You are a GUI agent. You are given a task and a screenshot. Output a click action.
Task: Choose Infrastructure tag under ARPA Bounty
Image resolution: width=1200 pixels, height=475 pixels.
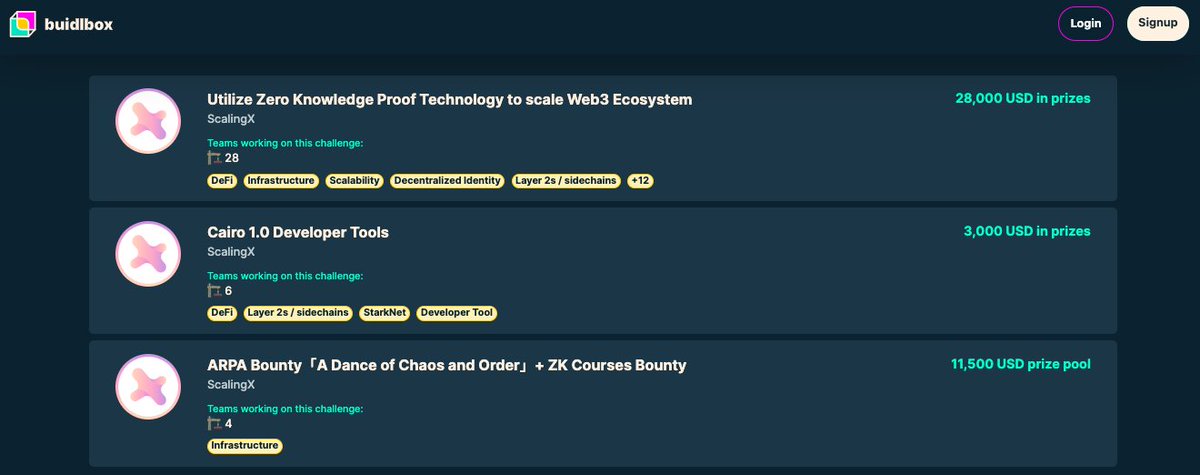(x=245, y=446)
